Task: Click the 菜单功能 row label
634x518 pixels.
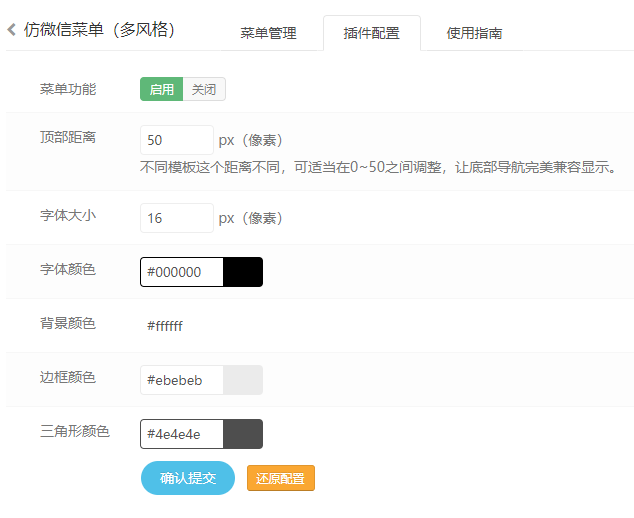Action: click(x=68, y=89)
